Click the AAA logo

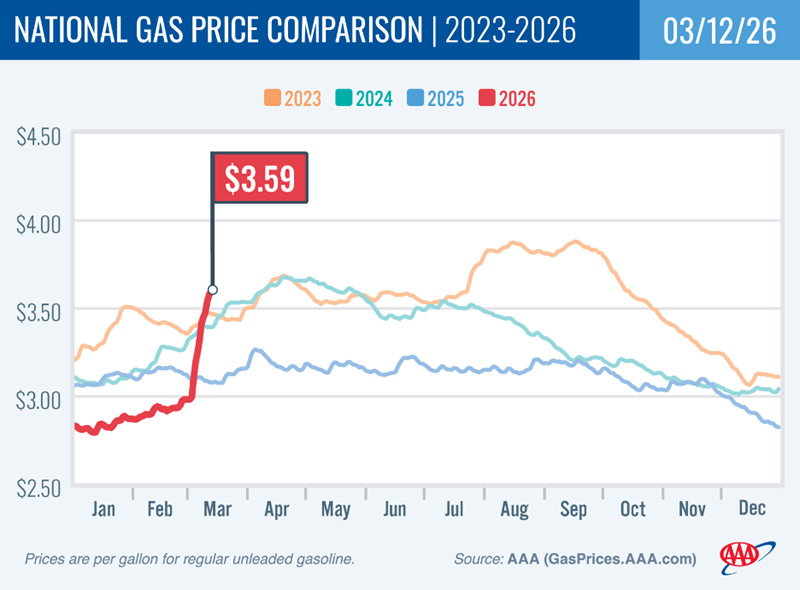point(743,557)
